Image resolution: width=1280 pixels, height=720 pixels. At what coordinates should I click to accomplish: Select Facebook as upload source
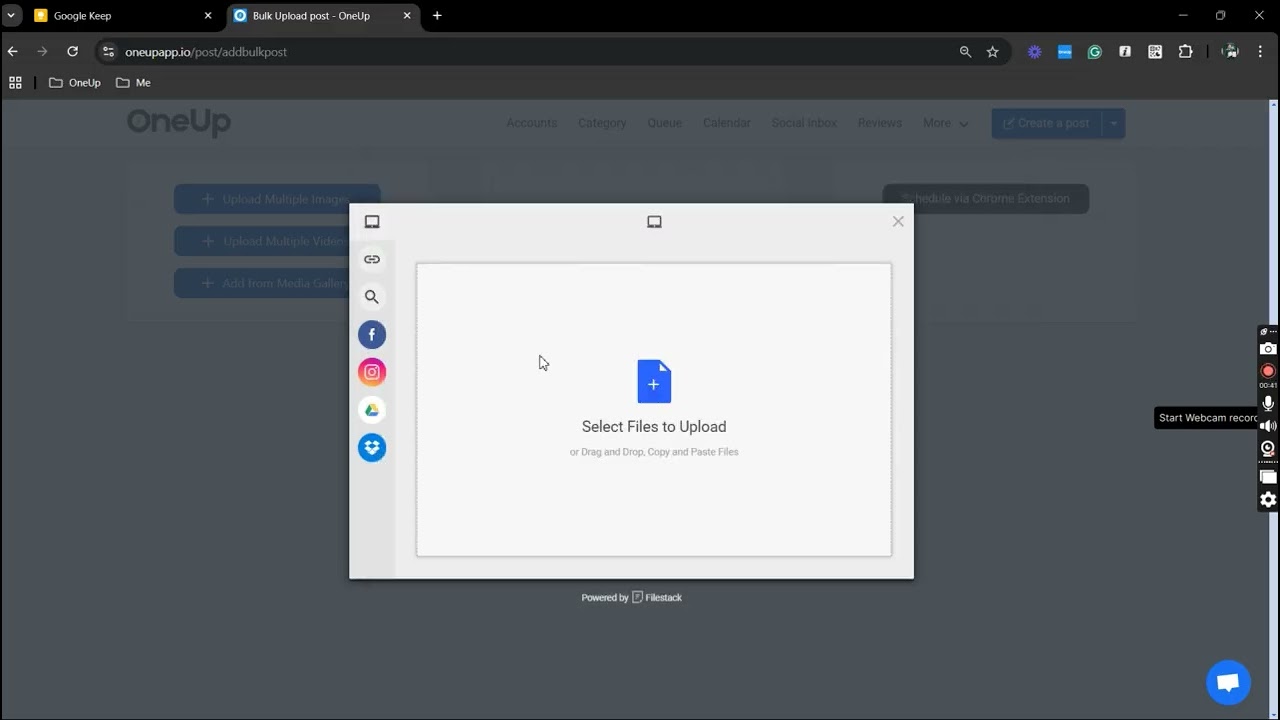[x=372, y=335]
